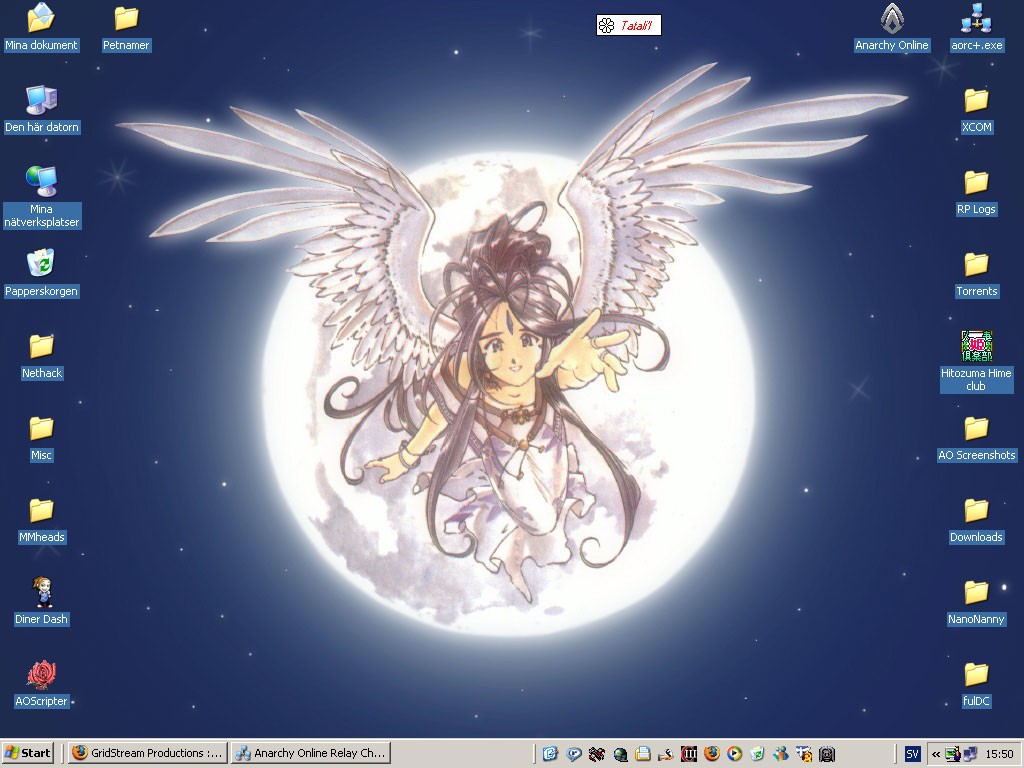The image size is (1024, 768).
Task: Click the Tatal'l floating widget
Action: (628, 25)
